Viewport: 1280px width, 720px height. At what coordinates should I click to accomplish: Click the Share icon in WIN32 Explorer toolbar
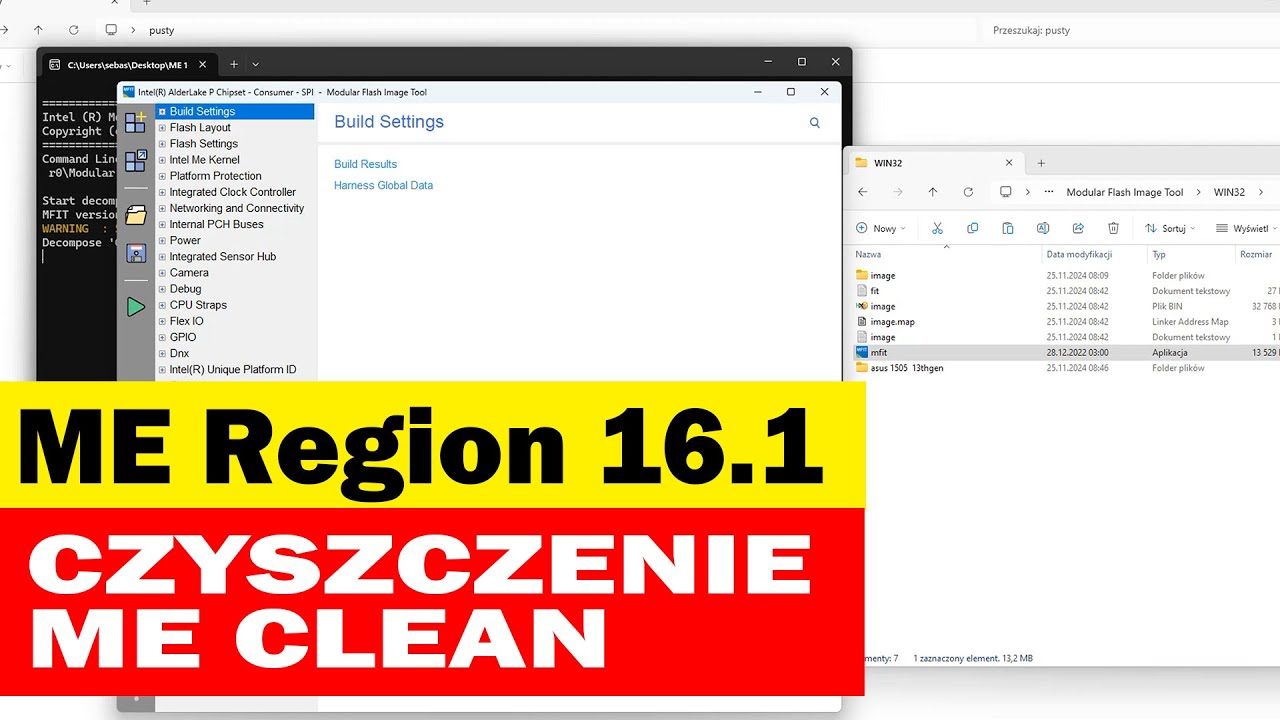pyautogui.click(x=1078, y=228)
